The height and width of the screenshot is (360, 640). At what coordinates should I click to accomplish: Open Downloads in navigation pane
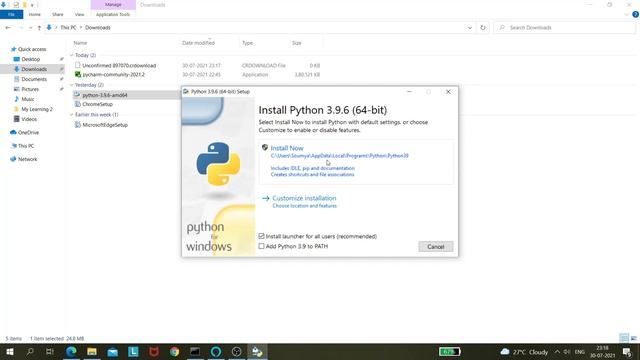pos(34,69)
